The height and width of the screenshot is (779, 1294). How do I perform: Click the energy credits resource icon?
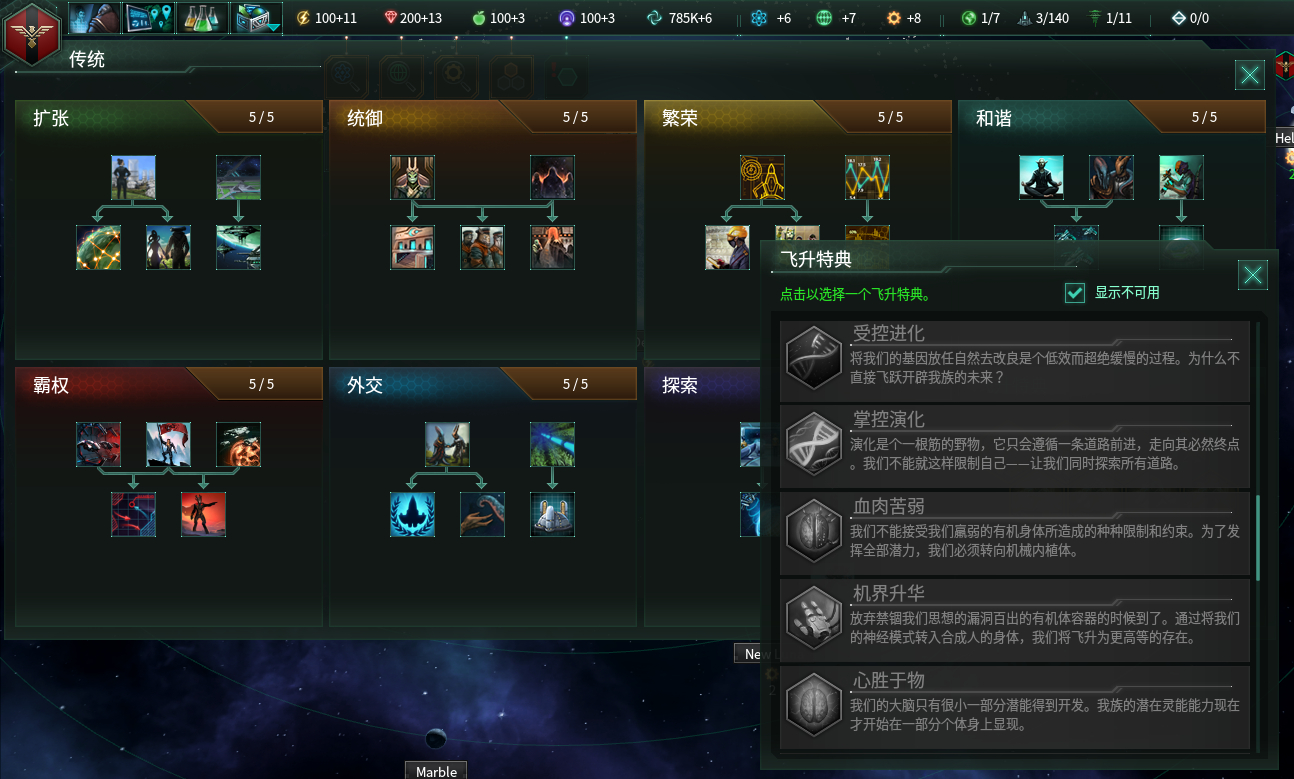[303, 18]
